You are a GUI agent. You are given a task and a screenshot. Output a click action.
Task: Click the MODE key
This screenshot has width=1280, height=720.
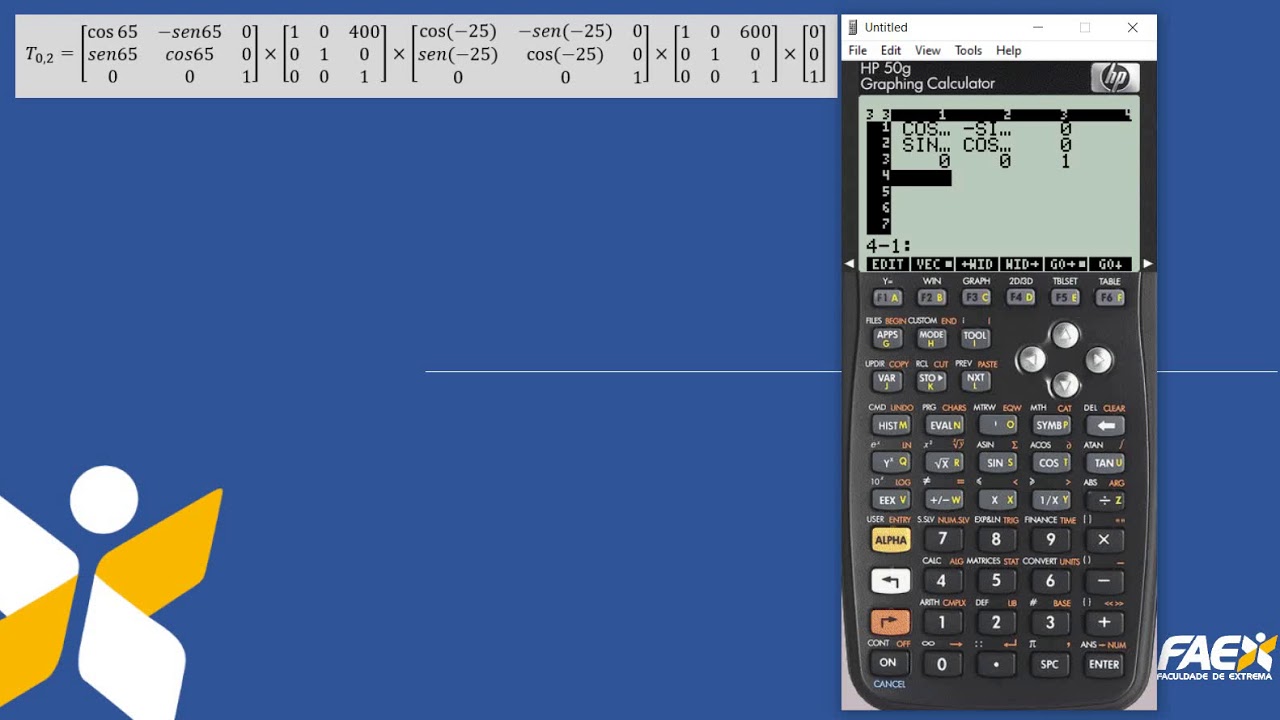932,338
